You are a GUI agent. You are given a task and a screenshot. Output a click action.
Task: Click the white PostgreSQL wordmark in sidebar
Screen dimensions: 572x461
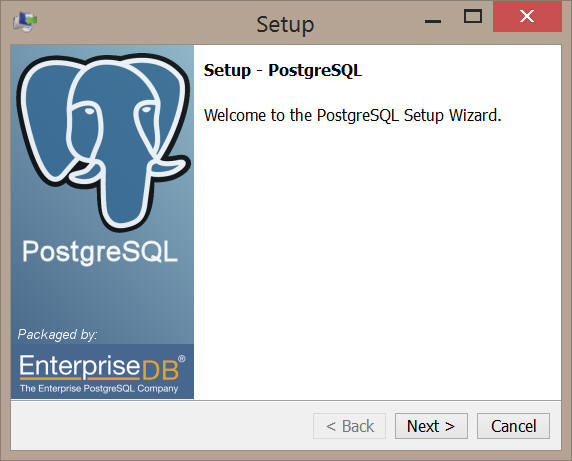(x=100, y=252)
